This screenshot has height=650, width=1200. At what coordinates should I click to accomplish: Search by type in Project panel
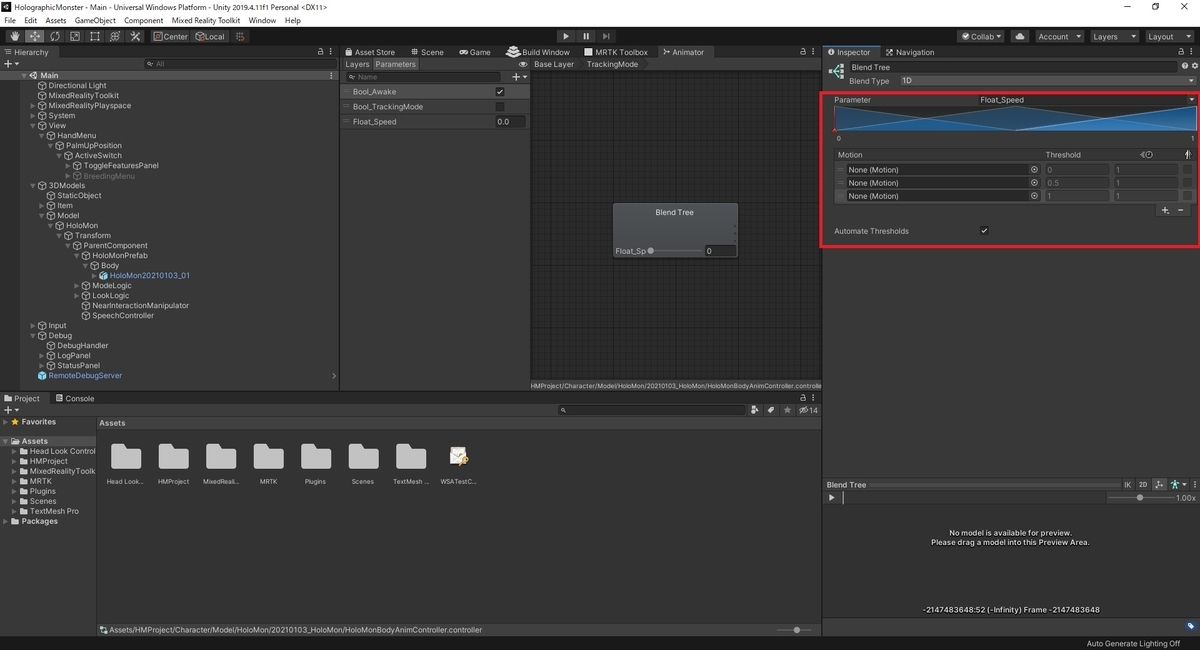point(755,410)
